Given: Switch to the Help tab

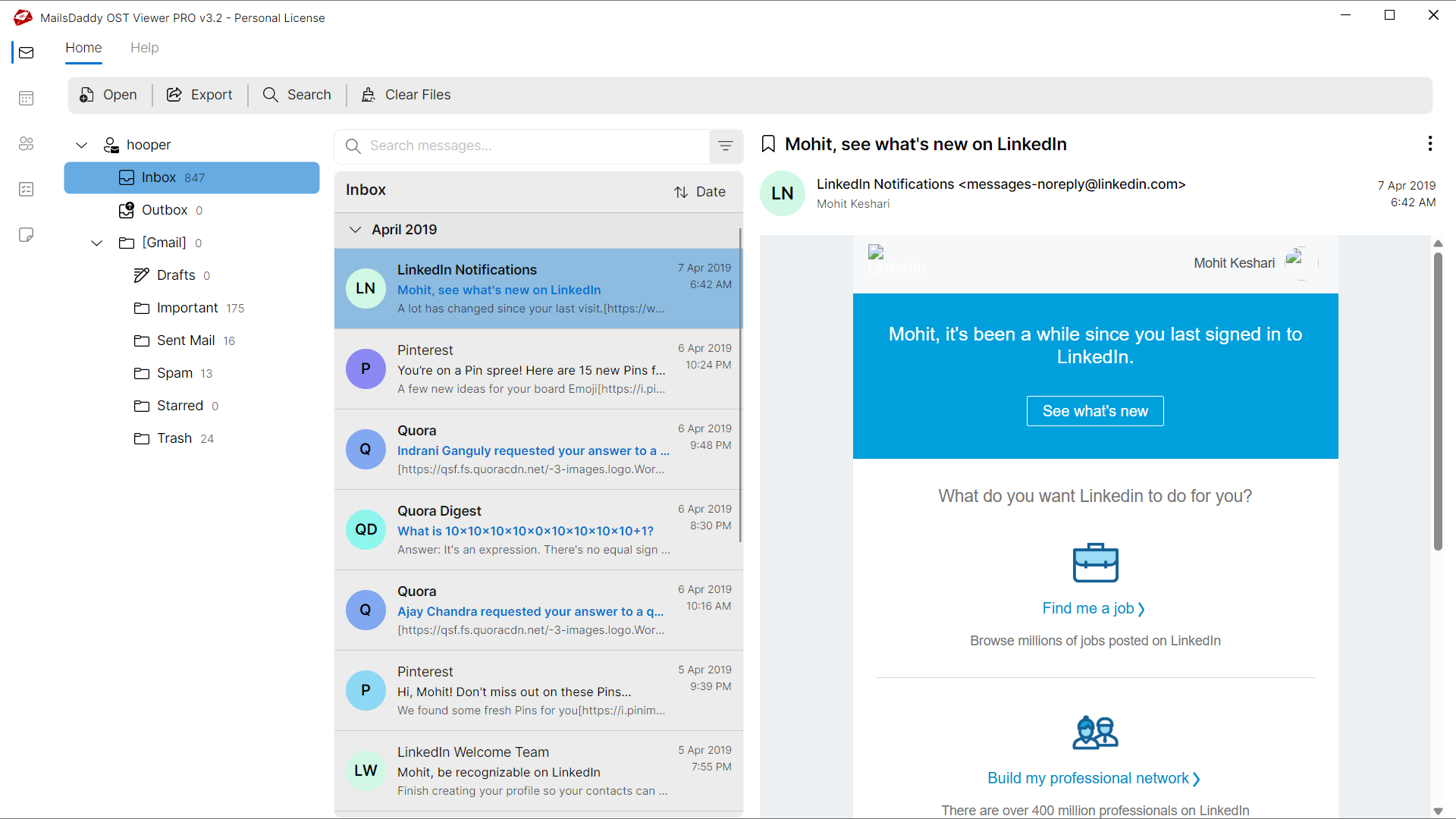Looking at the screenshot, I should click(x=144, y=48).
